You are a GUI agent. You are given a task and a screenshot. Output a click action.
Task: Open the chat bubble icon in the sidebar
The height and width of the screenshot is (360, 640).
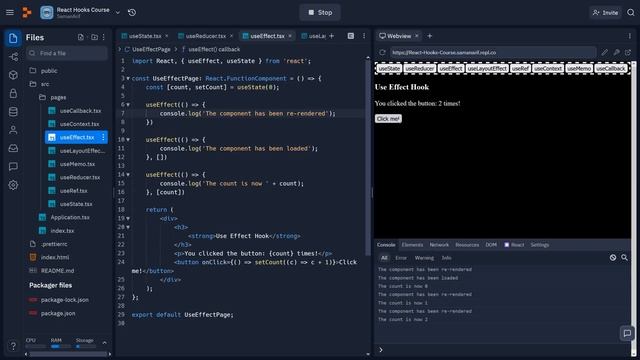[13, 167]
